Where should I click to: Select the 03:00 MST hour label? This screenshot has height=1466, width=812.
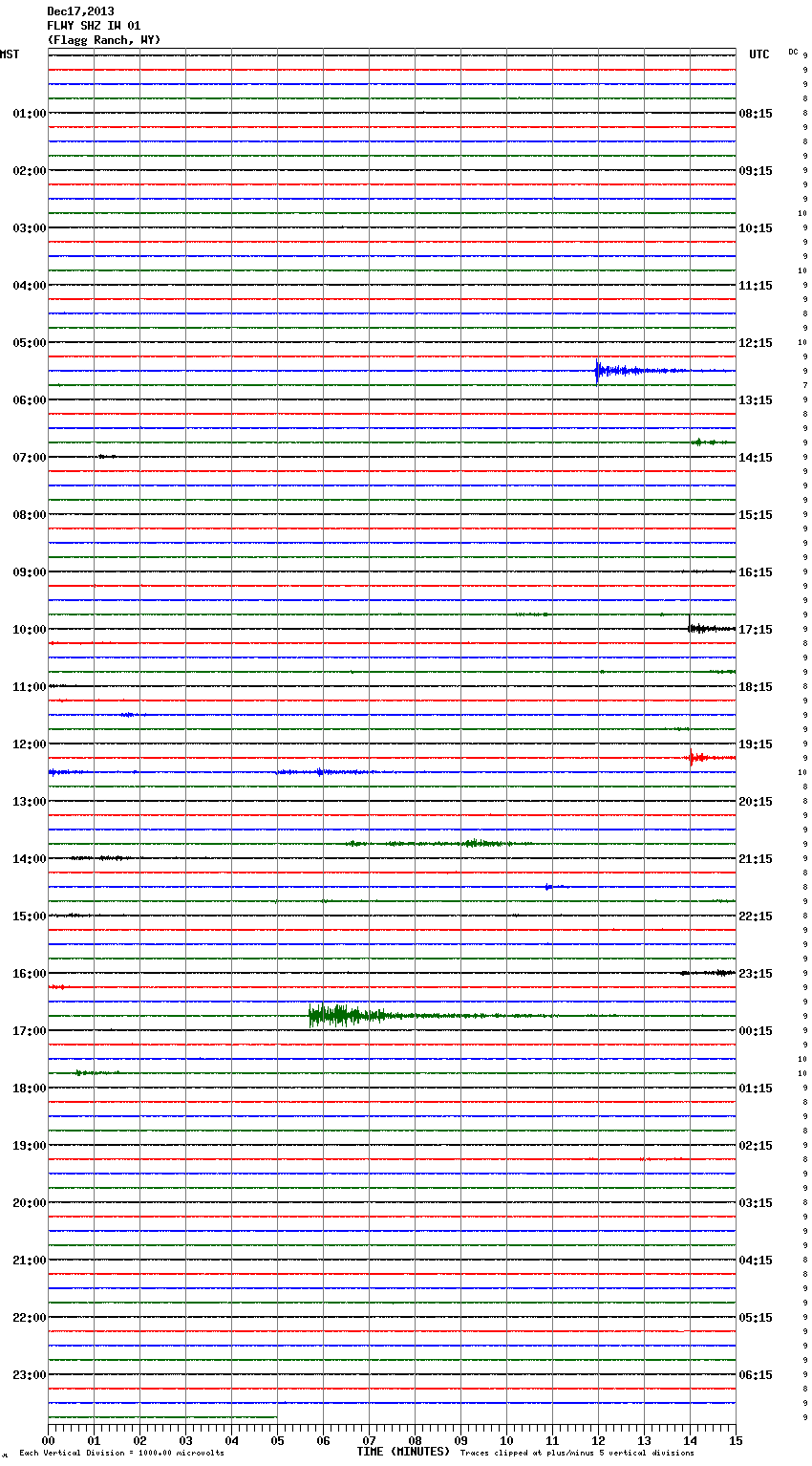29,228
